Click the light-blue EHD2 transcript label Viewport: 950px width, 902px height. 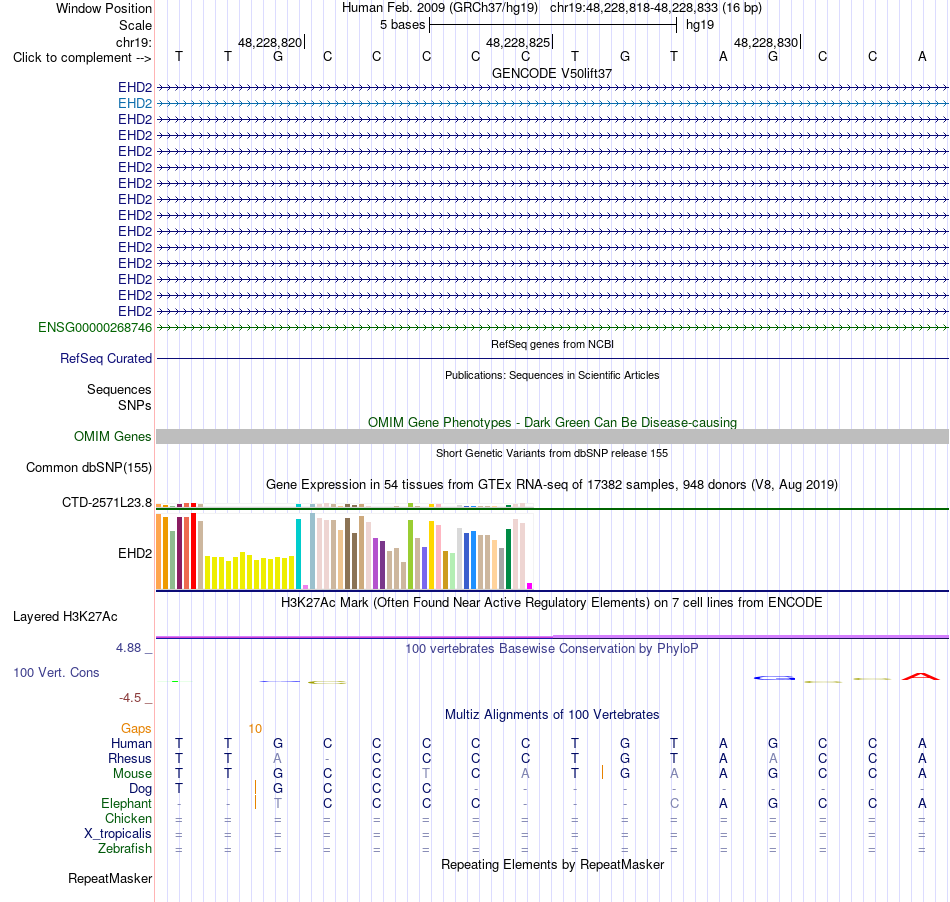click(135, 104)
